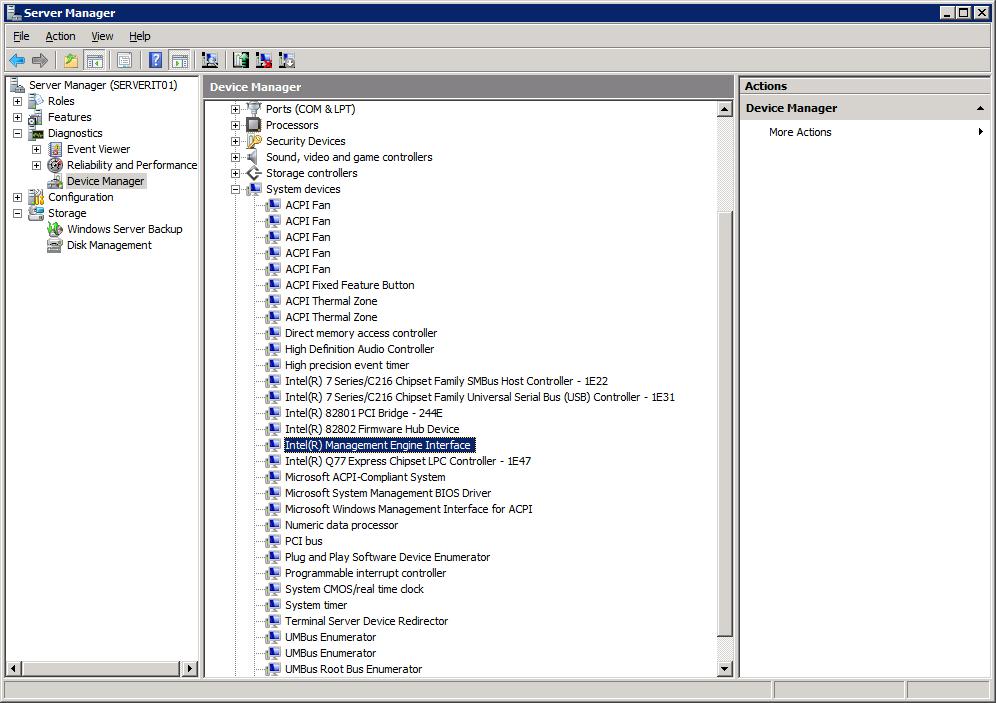Click the Reliability and Performance icon
This screenshot has height=703, width=996.
point(55,165)
